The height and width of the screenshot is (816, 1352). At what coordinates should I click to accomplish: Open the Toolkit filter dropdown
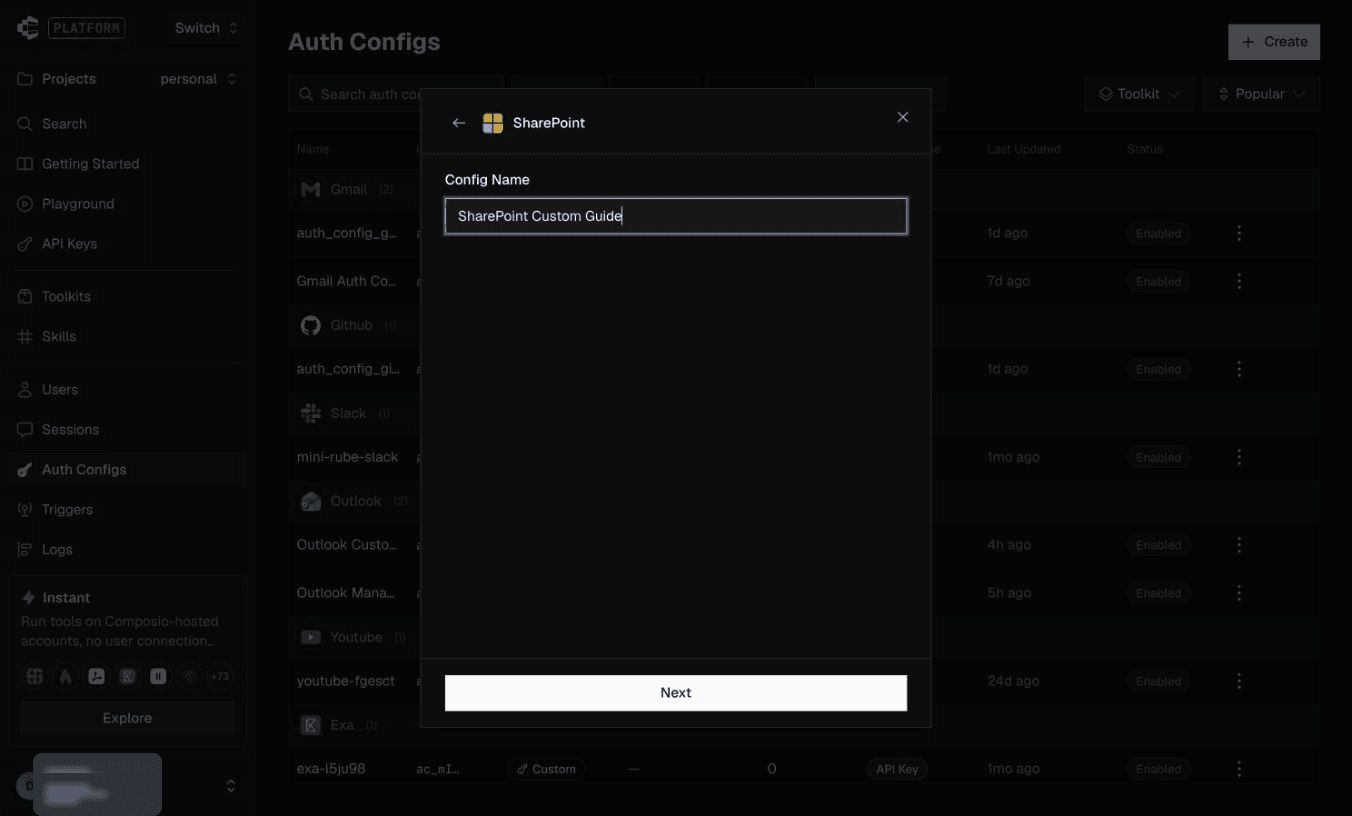1139,94
